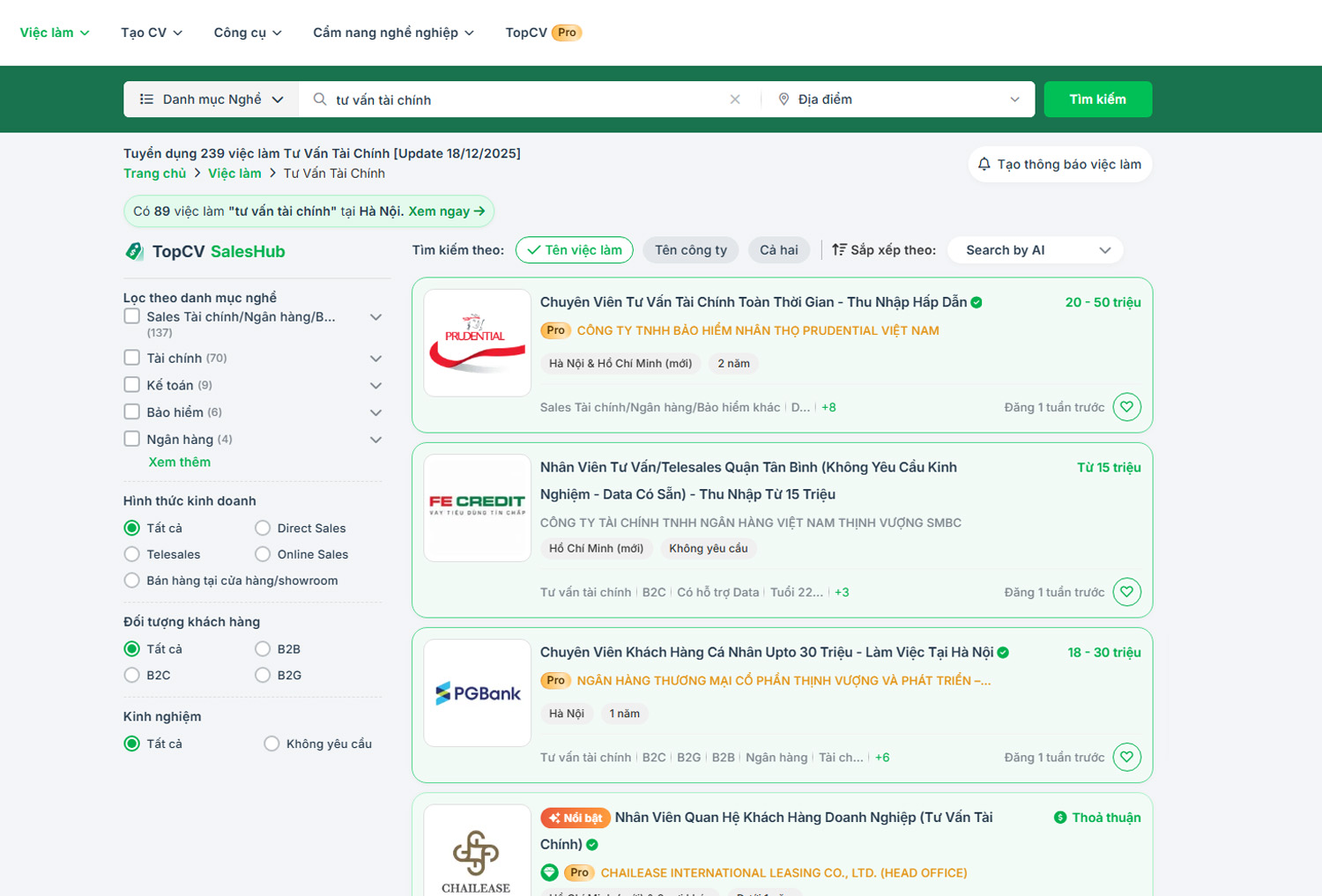Save the FE Credit job with heart icon
The image size is (1322, 896).
pyautogui.click(x=1126, y=592)
